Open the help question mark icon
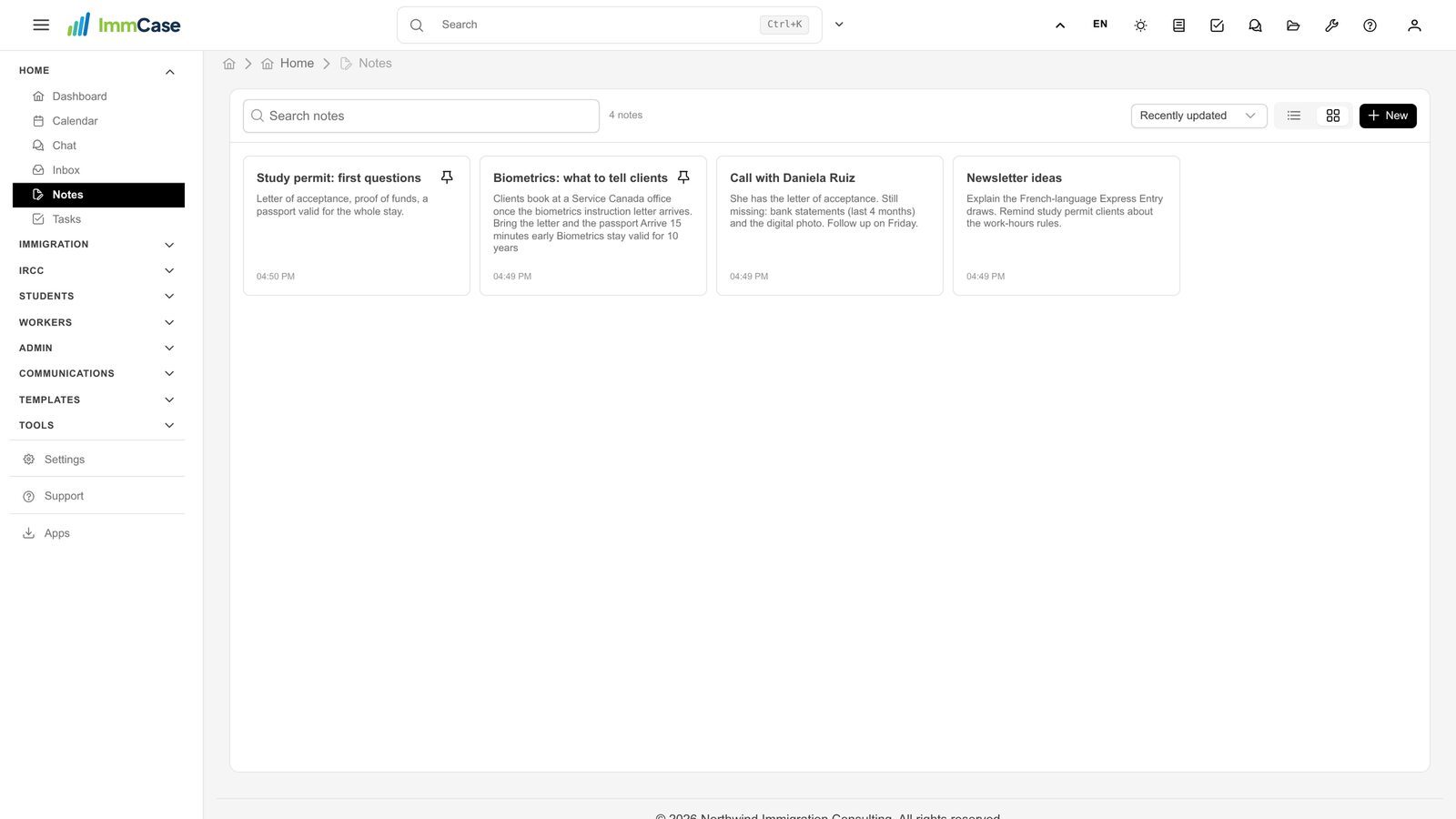Viewport: 1456px width, 819px height. (x=1370, y=25)
